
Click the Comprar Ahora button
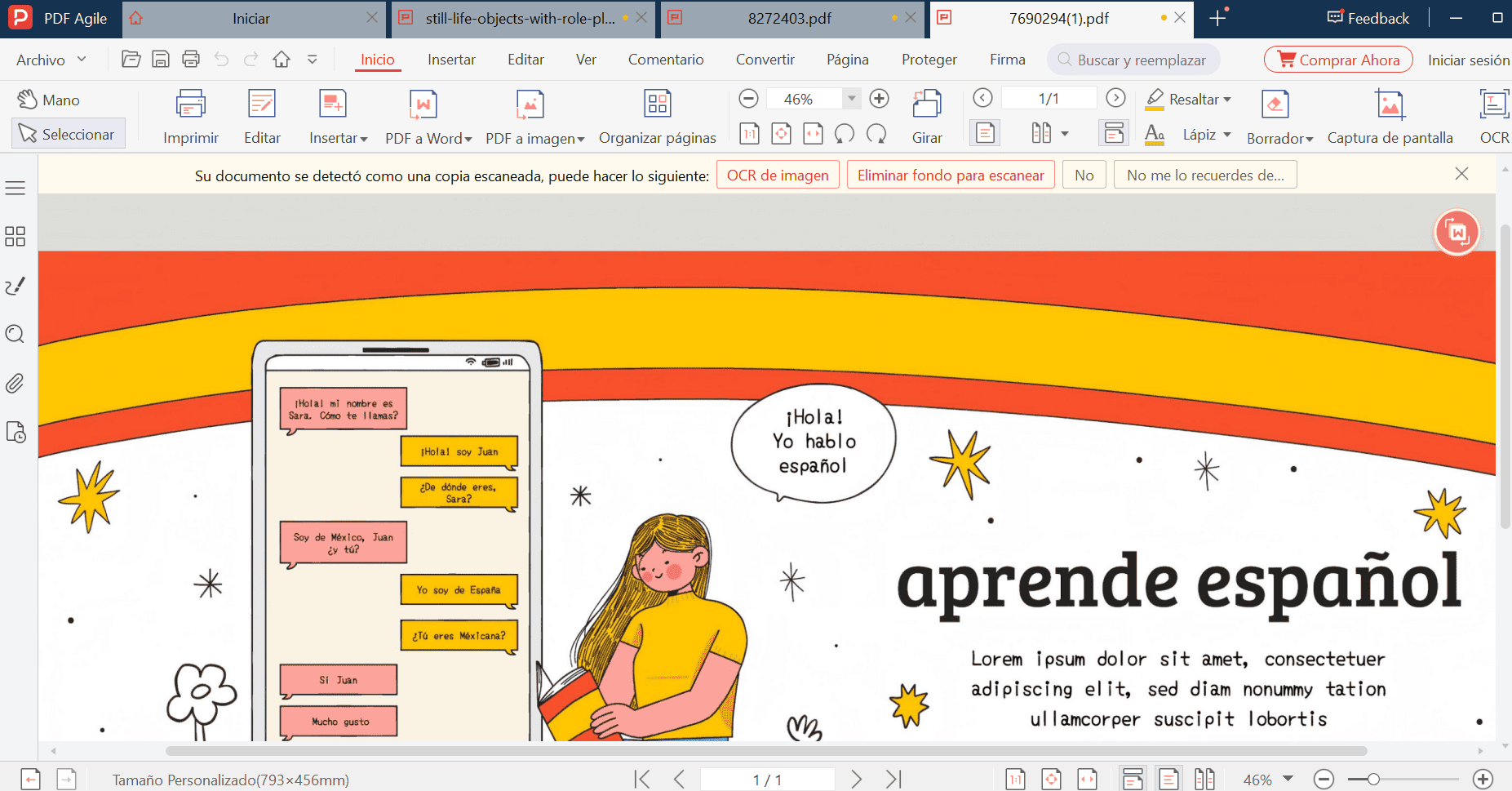pyautogui.click(x=1338, y=59)
